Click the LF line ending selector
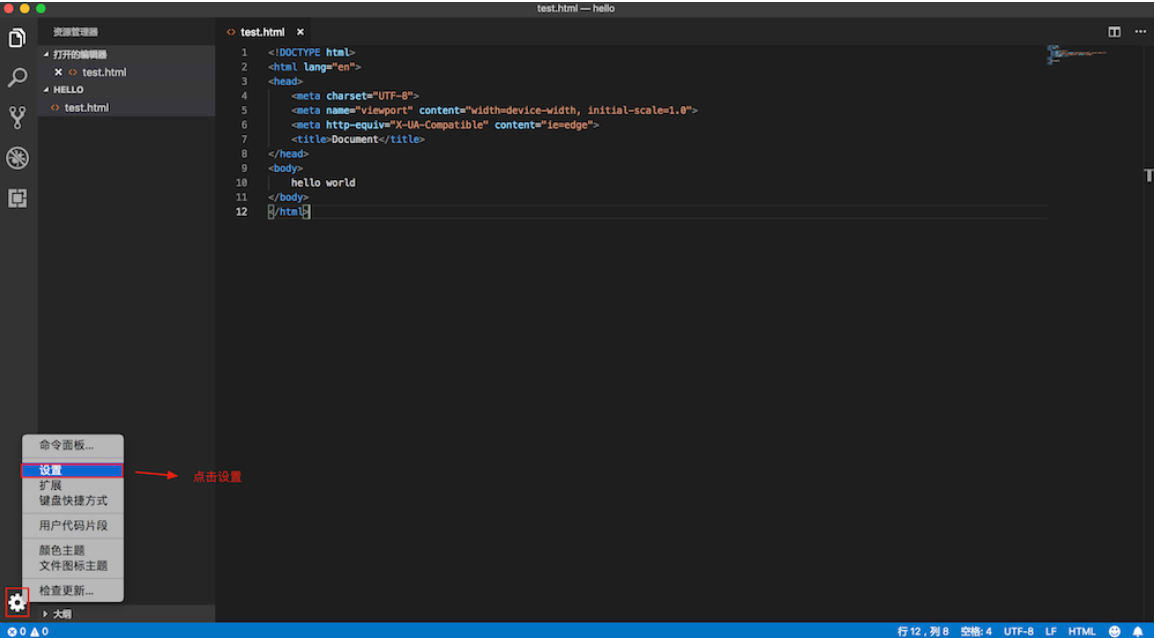The image size is (1156, 638). (x=1051, y=631)
